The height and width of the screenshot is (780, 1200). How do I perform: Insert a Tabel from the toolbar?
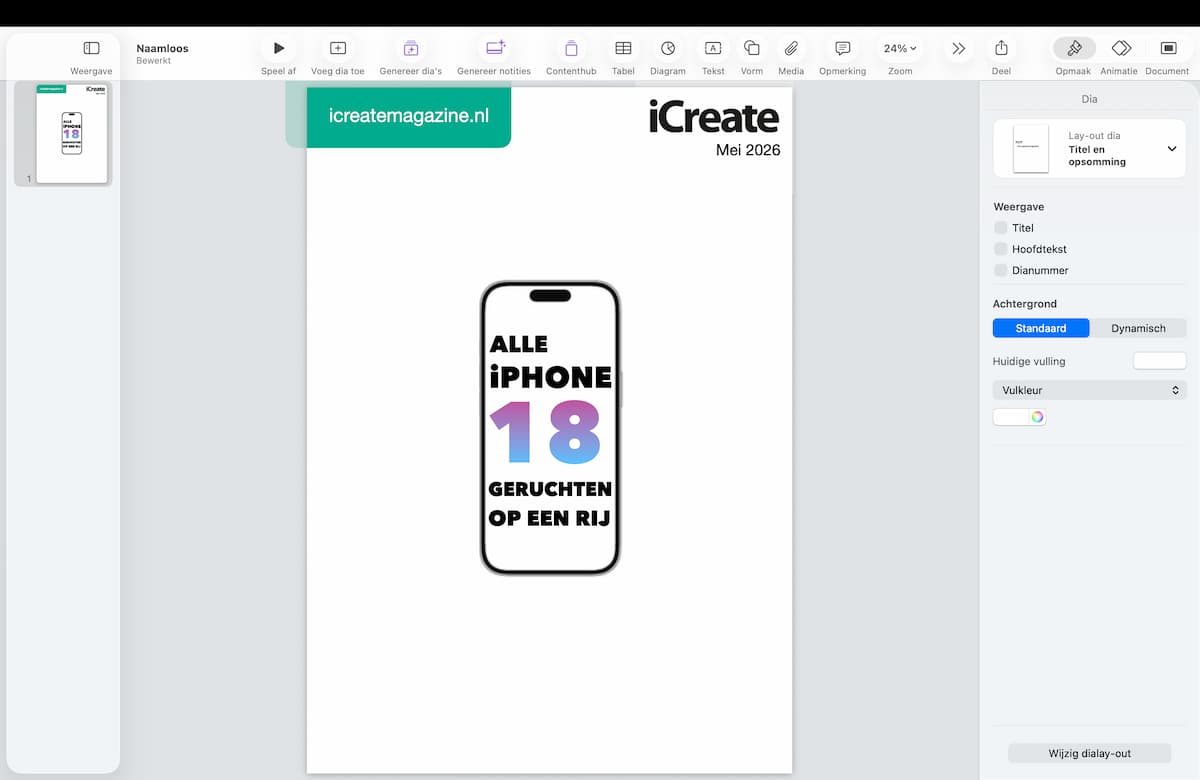tap(623, 48)
